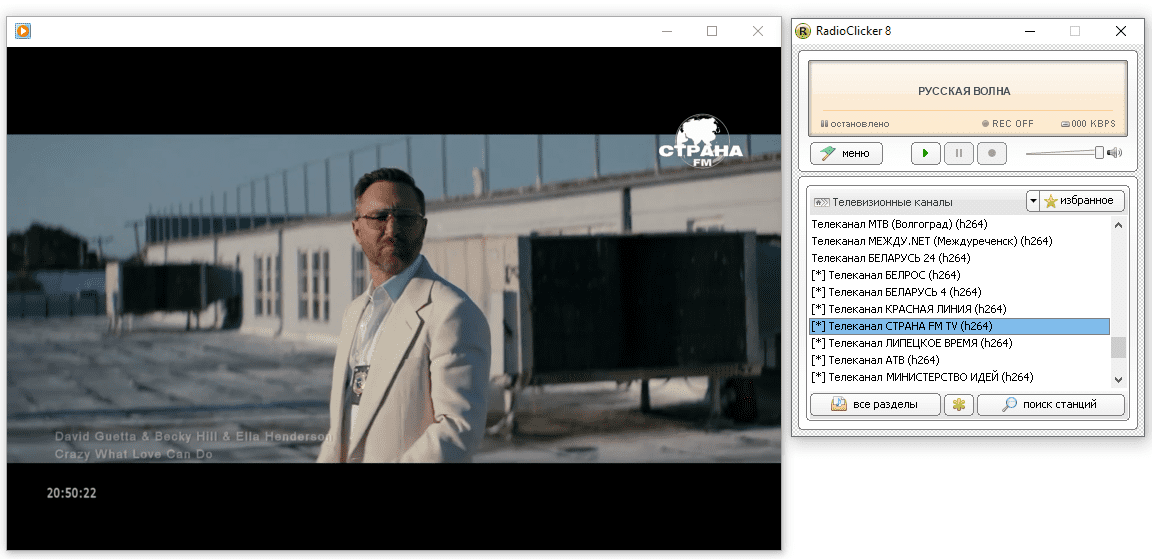The height and width of the screenshot is (559, 1152).
Task: Select Телеканал БЕЛАРУСЬ 4 channel
Action: (960, 292)
